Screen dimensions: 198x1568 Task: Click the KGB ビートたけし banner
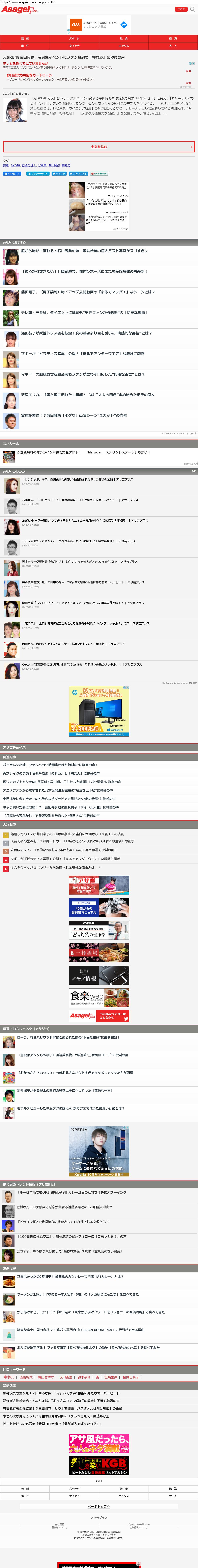(x=99, y=1465)
